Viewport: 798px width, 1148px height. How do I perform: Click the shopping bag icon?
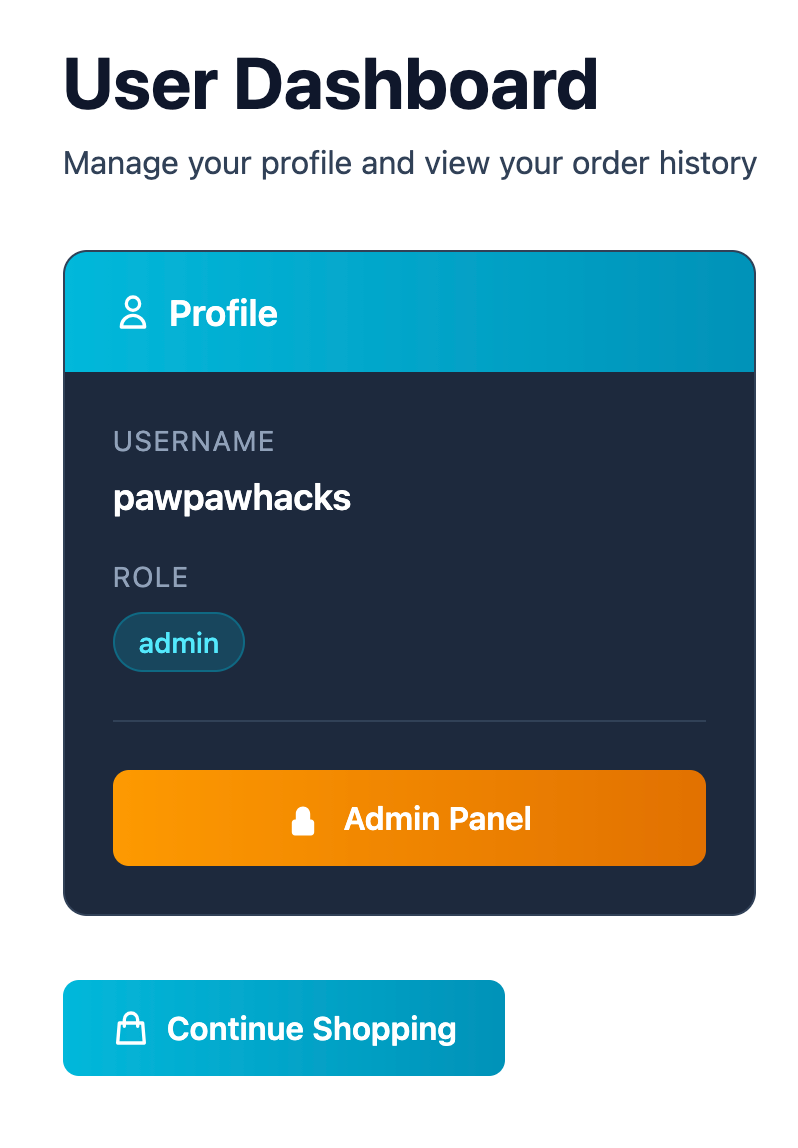(131, 1029)
